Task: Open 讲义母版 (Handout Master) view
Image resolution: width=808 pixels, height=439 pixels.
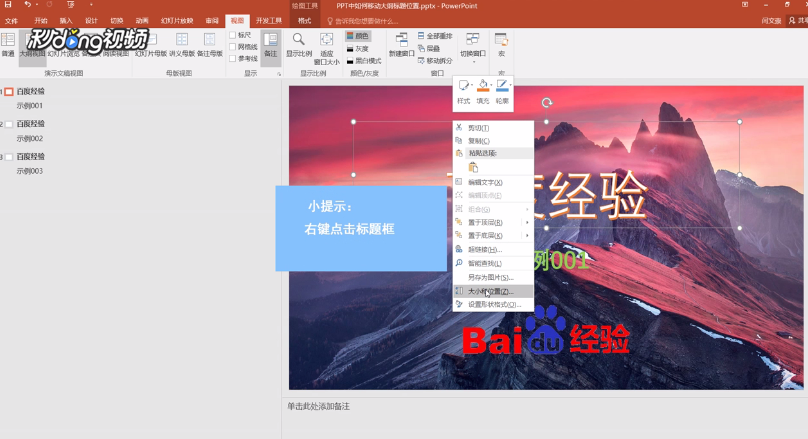Action: pyautogui.click(x=182, y=45)
